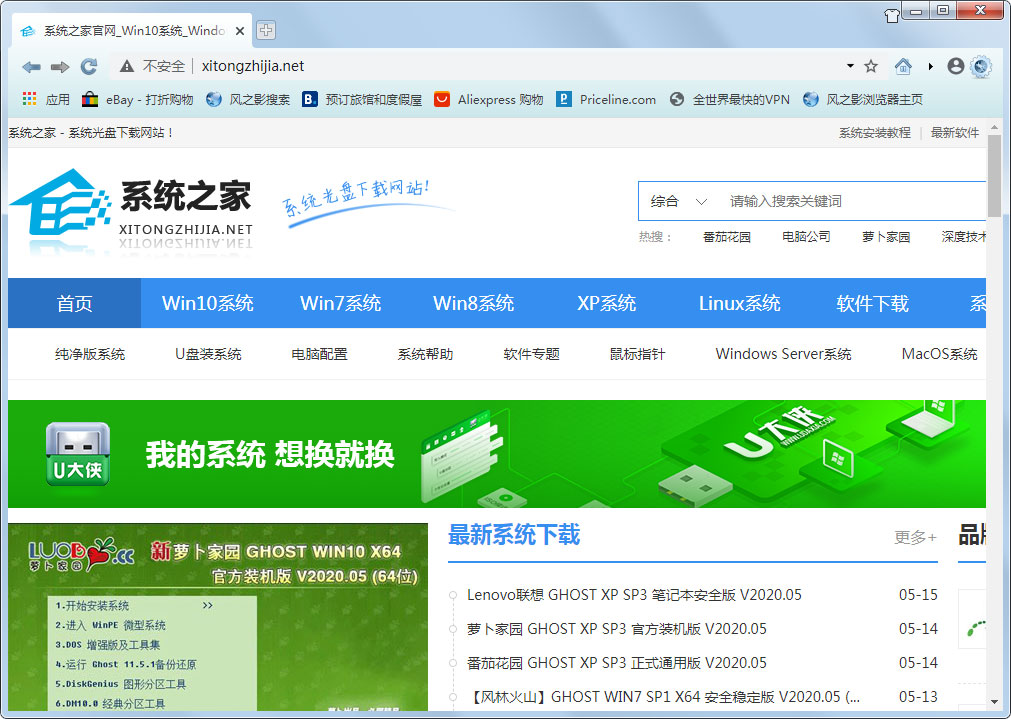This screenshot has width=1011, height=719.
Task: Go to the browser home page icon
Action: [903, 66]
